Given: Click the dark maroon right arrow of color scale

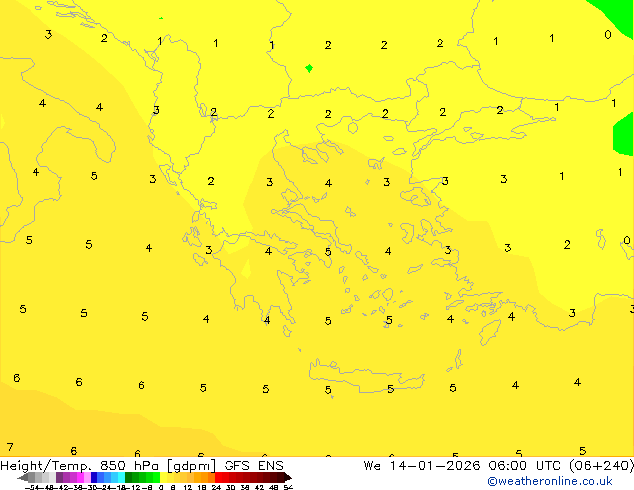Looking at the screenshot, I should click(x=288, y=477).
